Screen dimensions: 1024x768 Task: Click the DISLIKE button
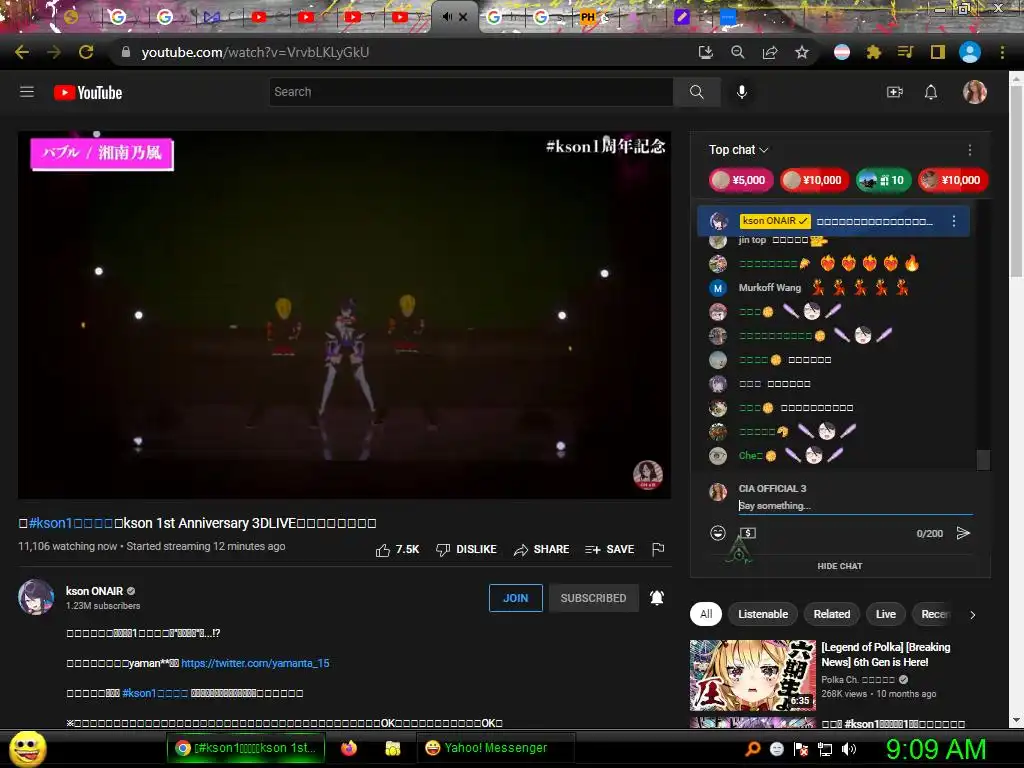(x=466, y=550)
